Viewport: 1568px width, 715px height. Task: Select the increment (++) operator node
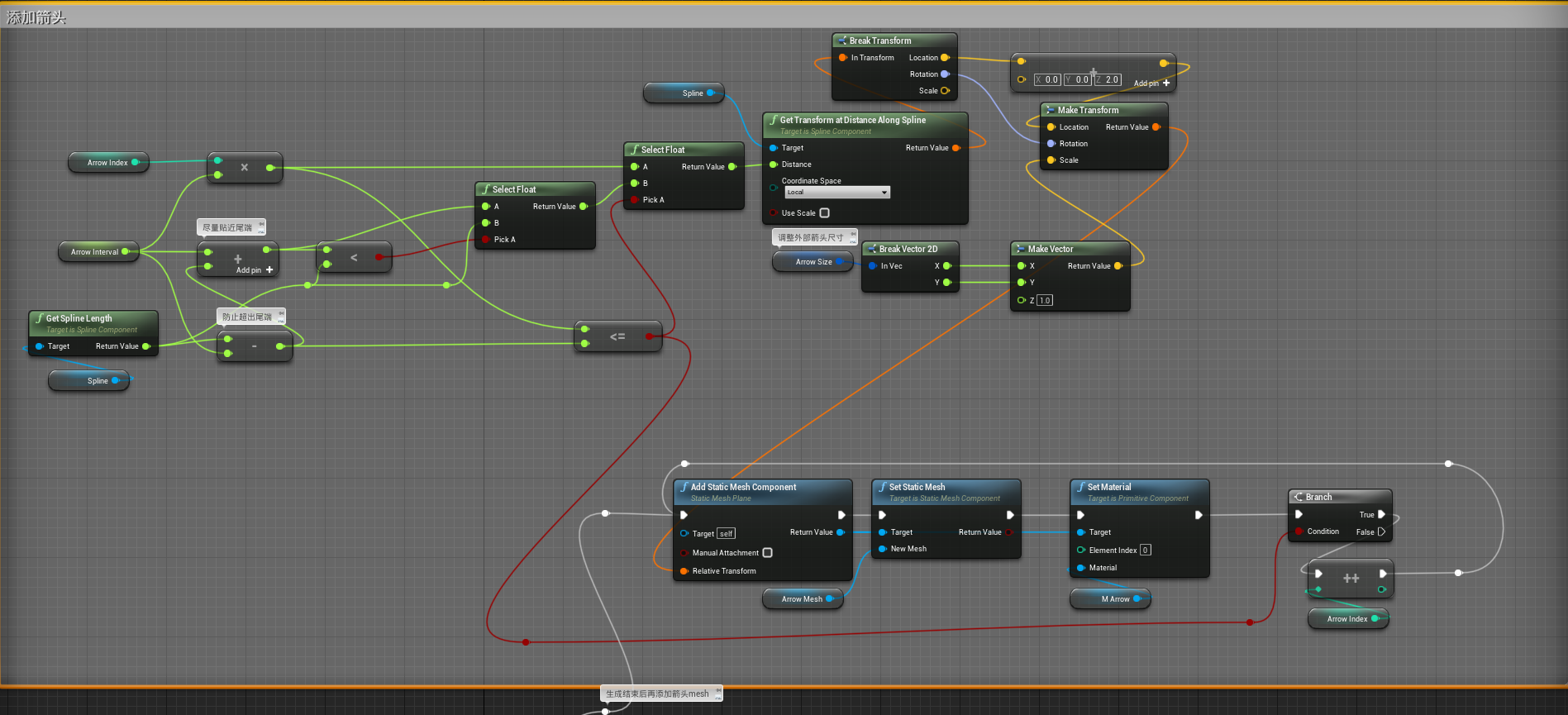point(1351,579)
